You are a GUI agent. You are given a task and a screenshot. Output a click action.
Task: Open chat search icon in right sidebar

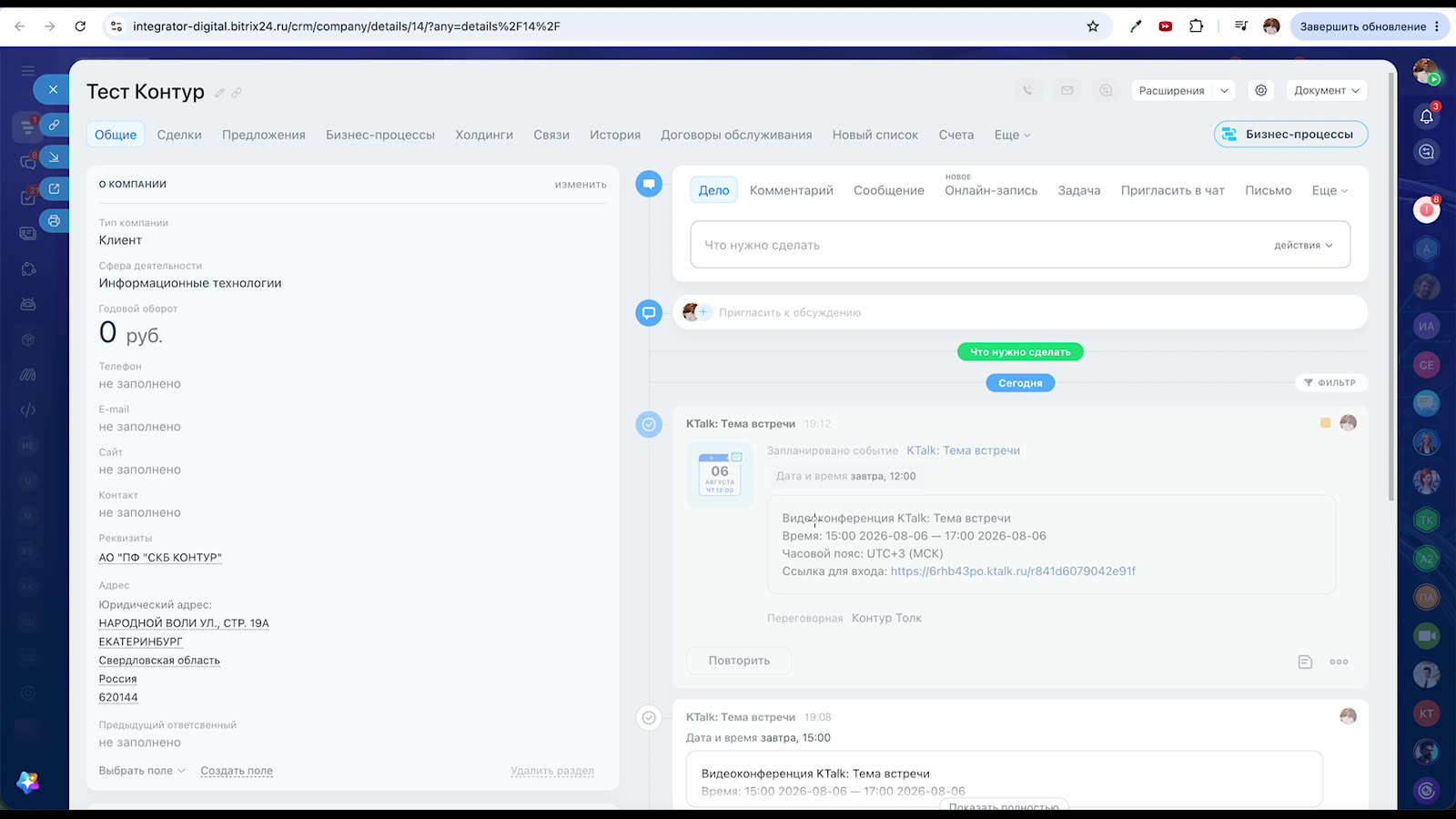click(x=1426, y=152)
